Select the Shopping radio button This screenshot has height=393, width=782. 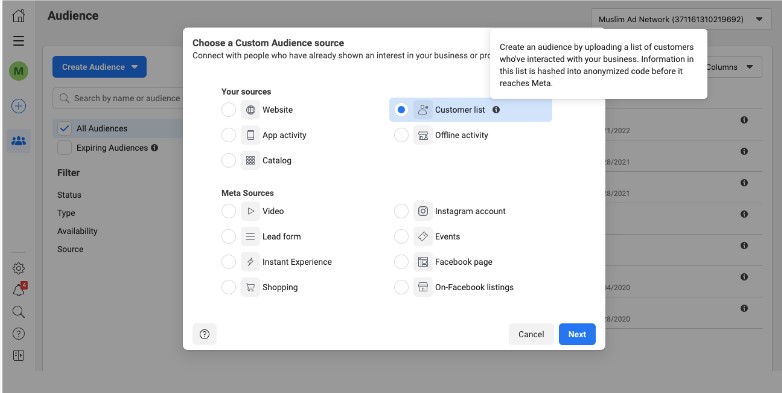click(x=228, y=287)
